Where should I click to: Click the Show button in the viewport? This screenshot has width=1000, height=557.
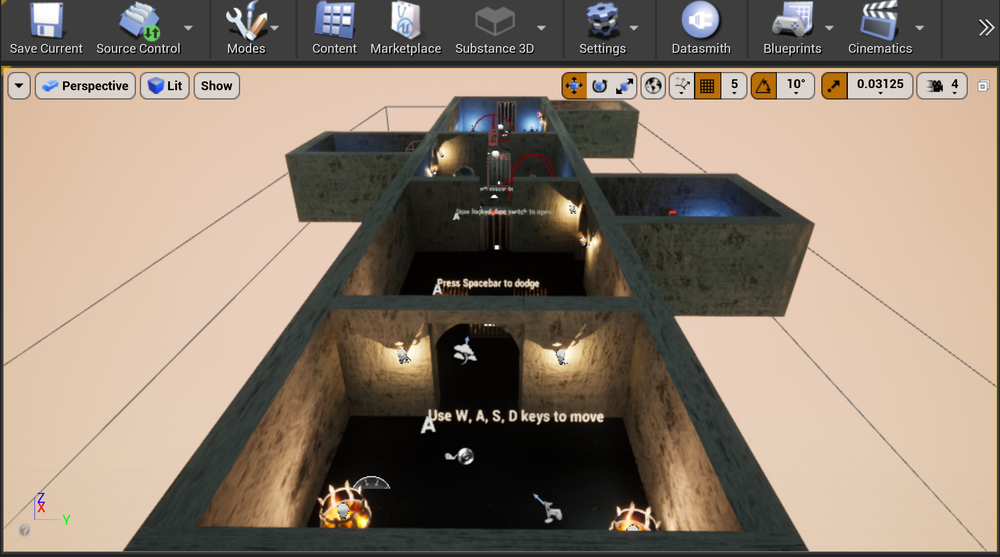(x=216, y=86)
